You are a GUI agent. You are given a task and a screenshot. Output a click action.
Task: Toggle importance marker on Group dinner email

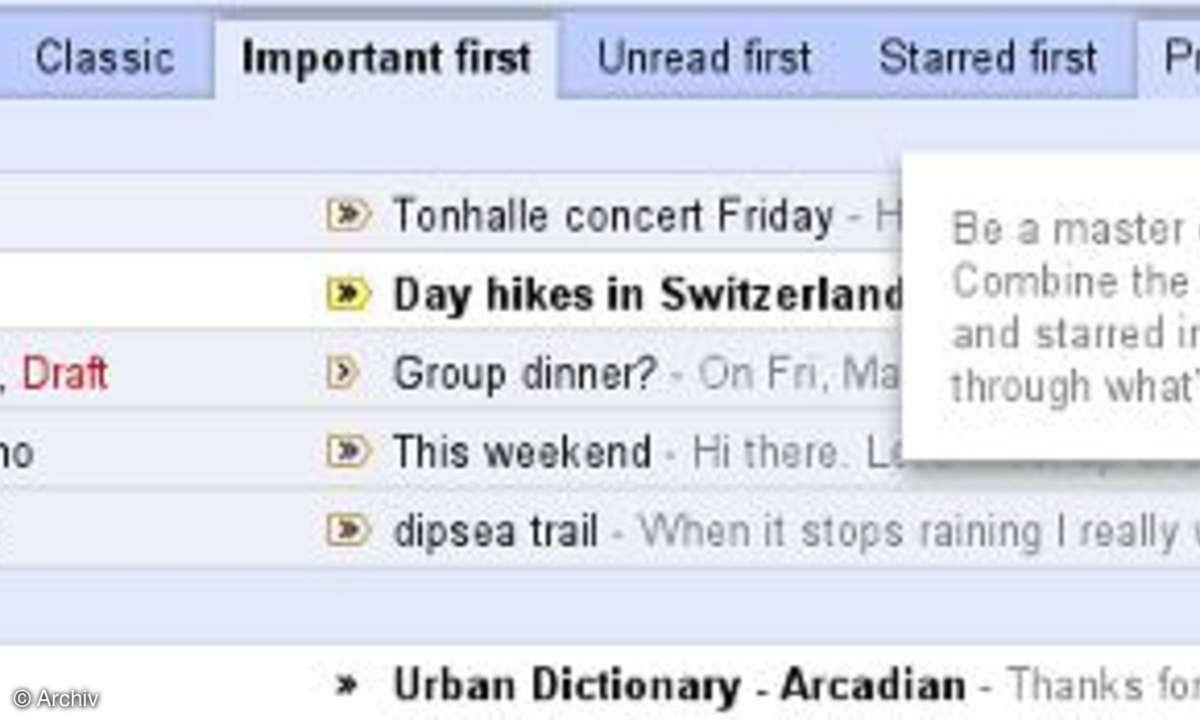tap(343, 373)
